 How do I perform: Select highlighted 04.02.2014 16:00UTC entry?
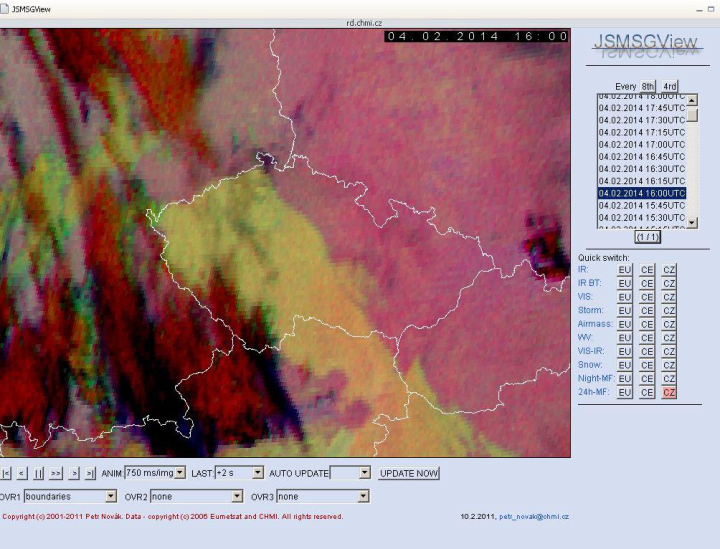pyautogui.click(x=641, y=193)
